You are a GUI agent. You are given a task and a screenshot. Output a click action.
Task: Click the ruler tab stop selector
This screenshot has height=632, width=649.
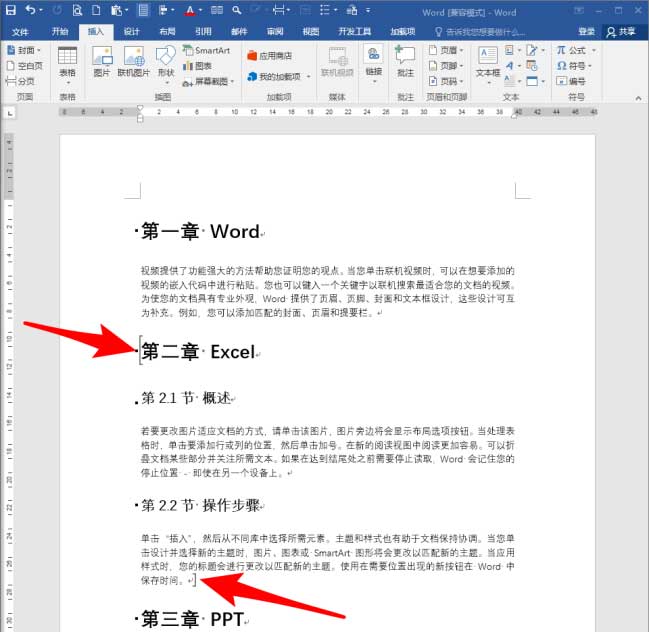pyautogui.click(x=10, y=113)
